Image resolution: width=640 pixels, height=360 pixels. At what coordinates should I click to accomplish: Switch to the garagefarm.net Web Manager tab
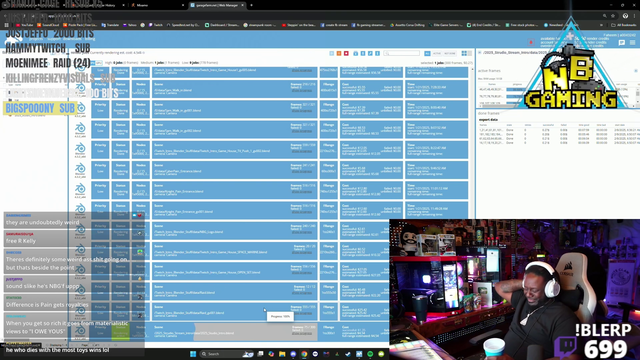click(217, 5)
